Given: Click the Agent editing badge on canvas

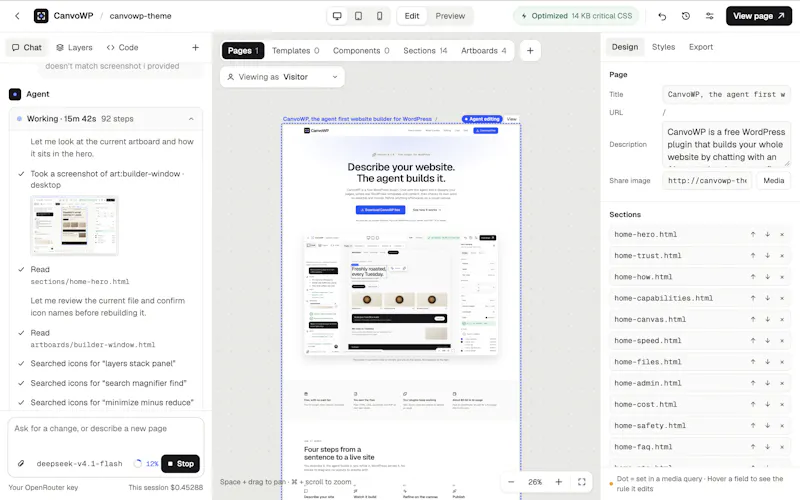Looking at the screenshot, I should 482,119.
